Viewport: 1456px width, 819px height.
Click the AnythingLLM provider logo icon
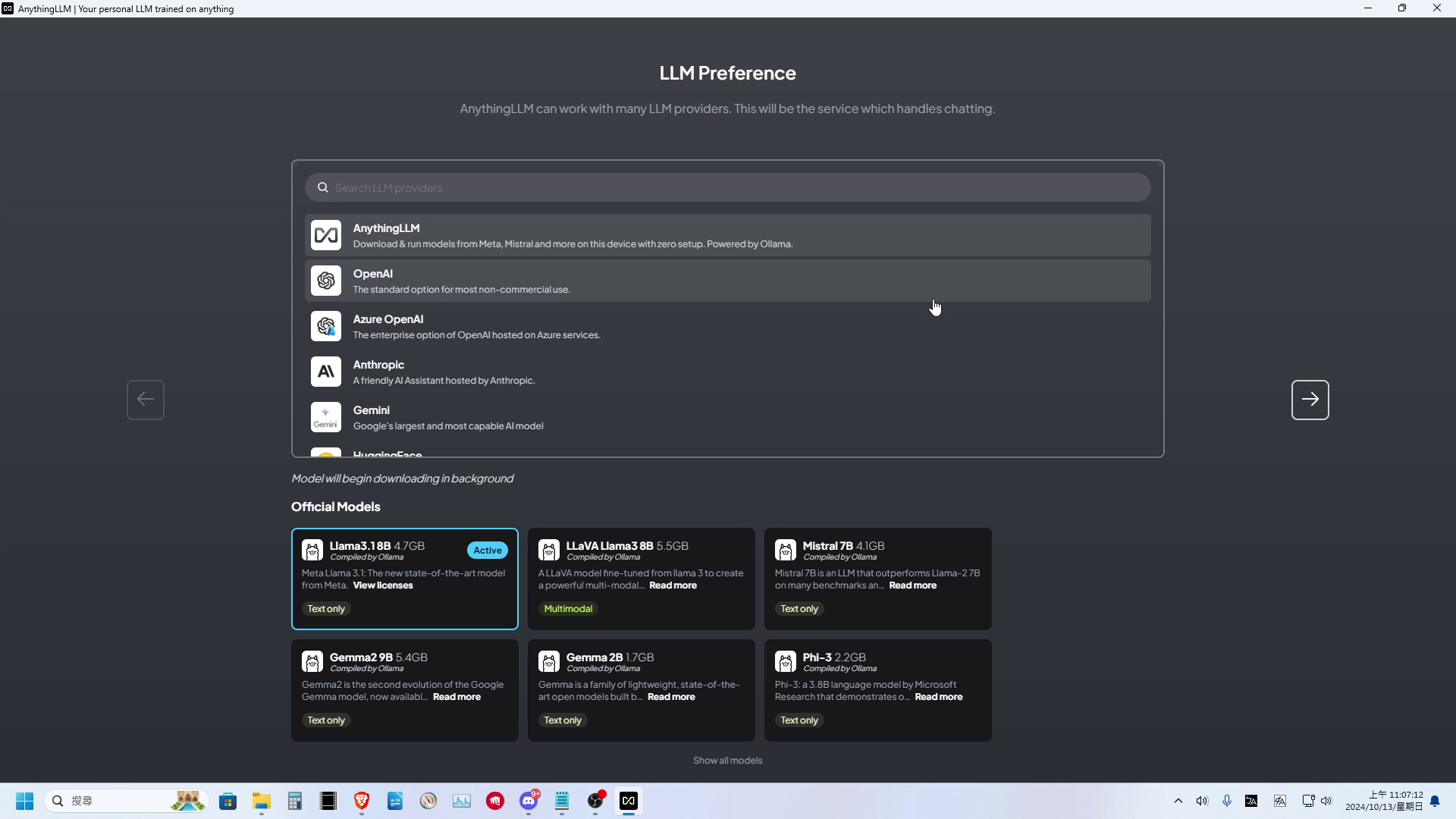(326, 235)
